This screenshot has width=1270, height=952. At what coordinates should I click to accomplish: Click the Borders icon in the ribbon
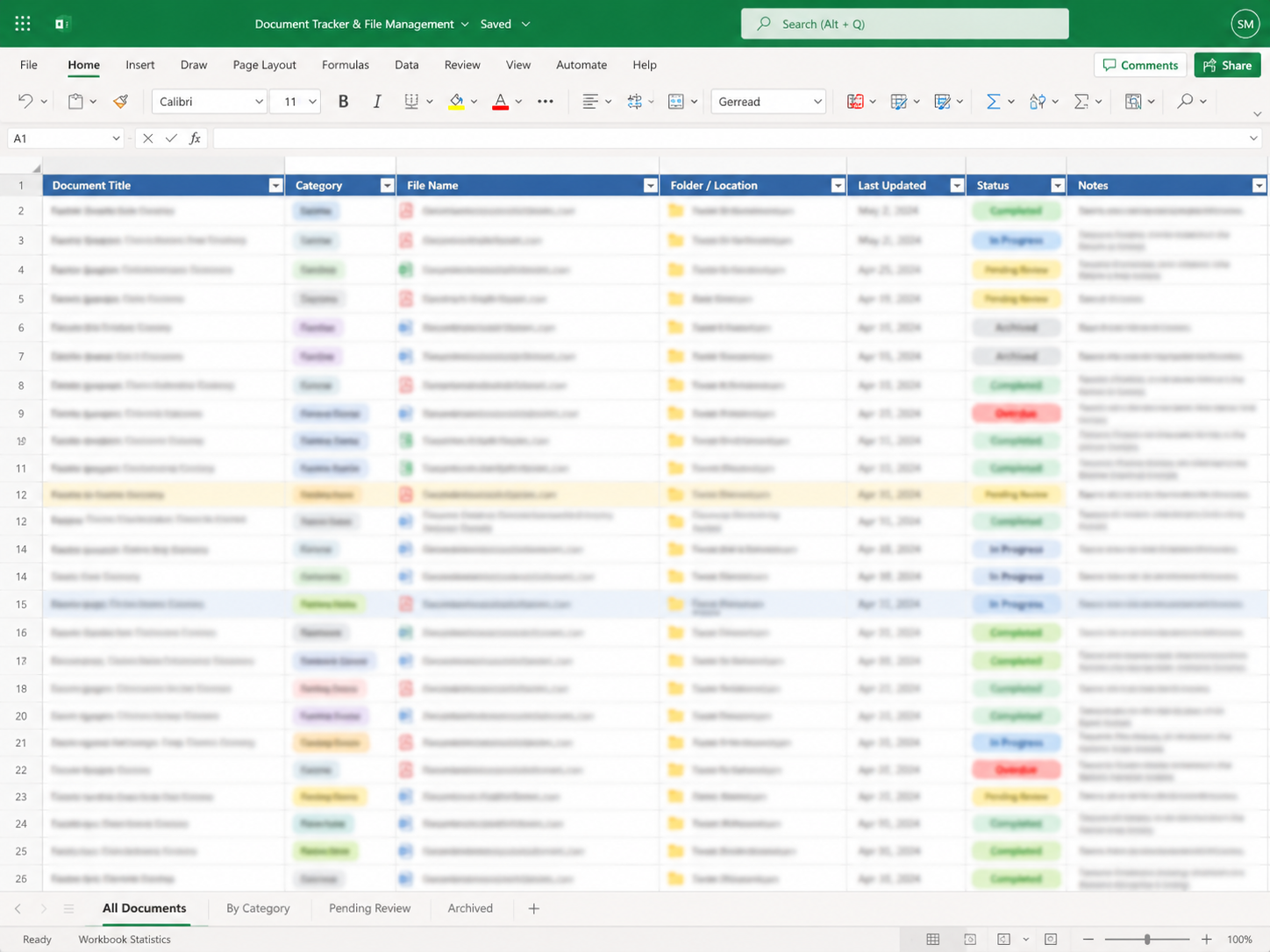coord(411,102)
